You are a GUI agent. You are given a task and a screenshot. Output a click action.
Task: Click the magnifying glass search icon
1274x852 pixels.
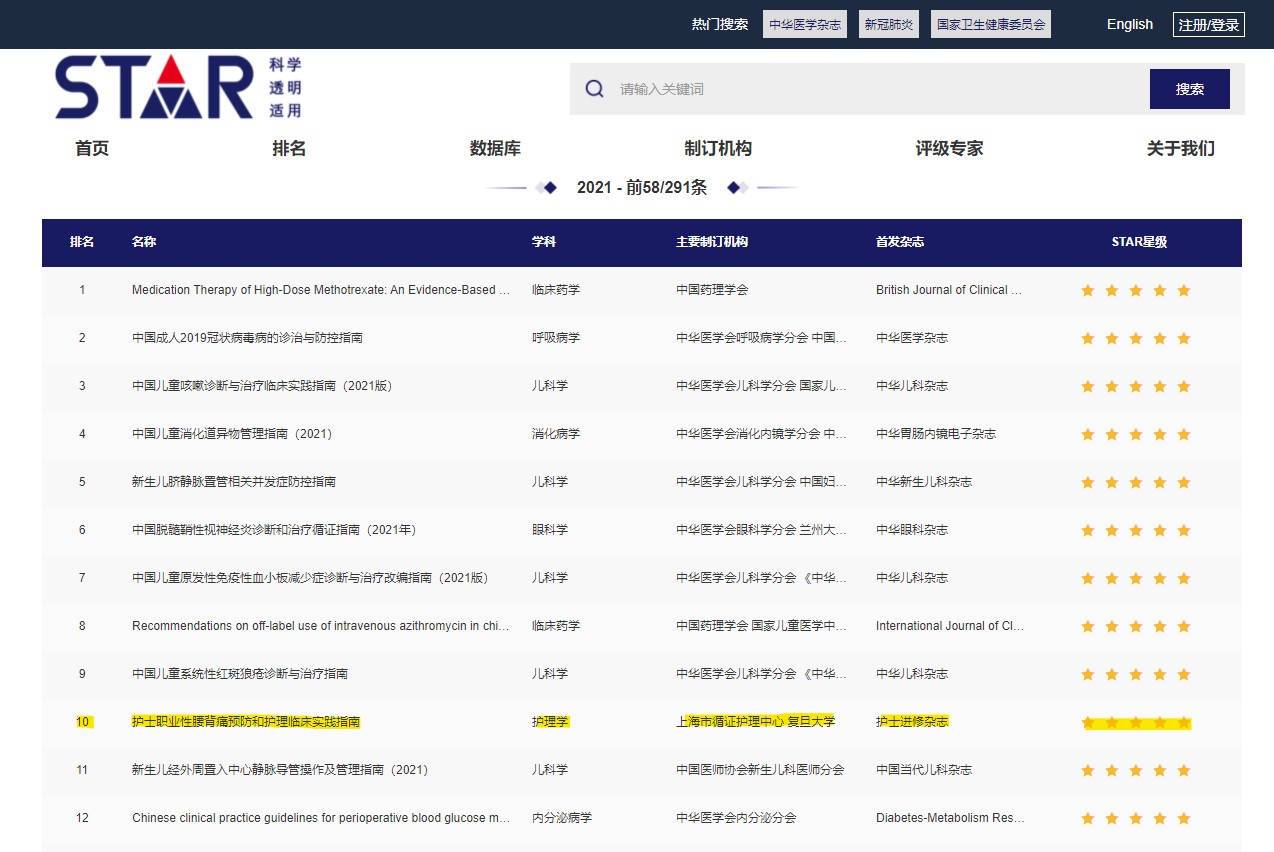tap(594, 89)
